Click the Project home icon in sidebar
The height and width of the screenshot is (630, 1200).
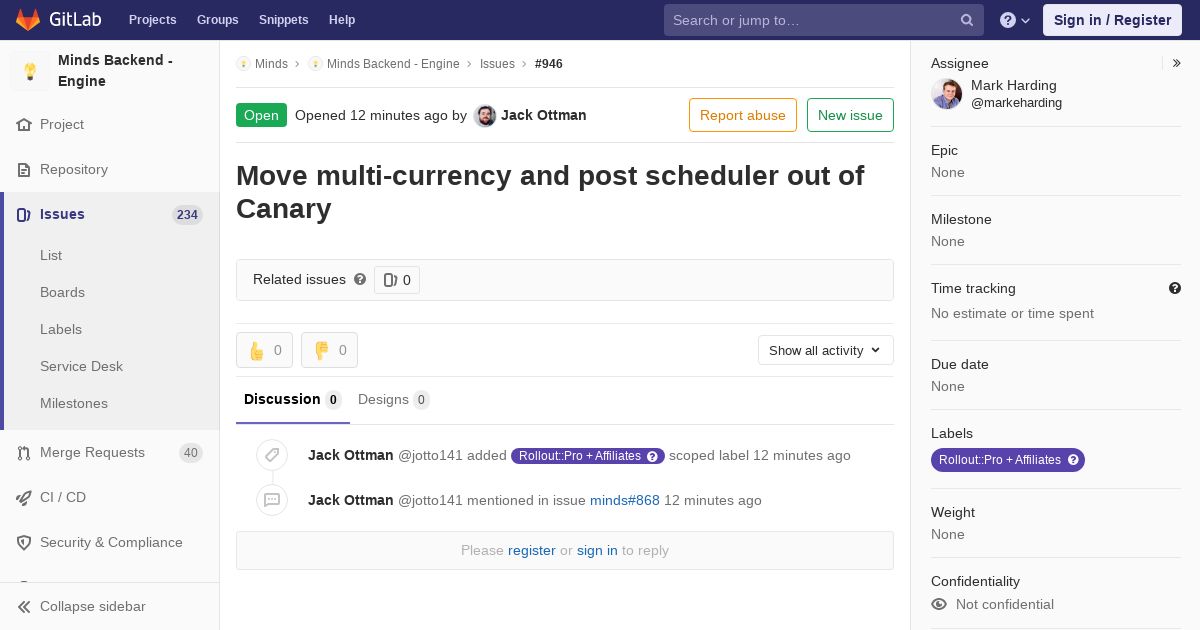click(x=24, y=125)
